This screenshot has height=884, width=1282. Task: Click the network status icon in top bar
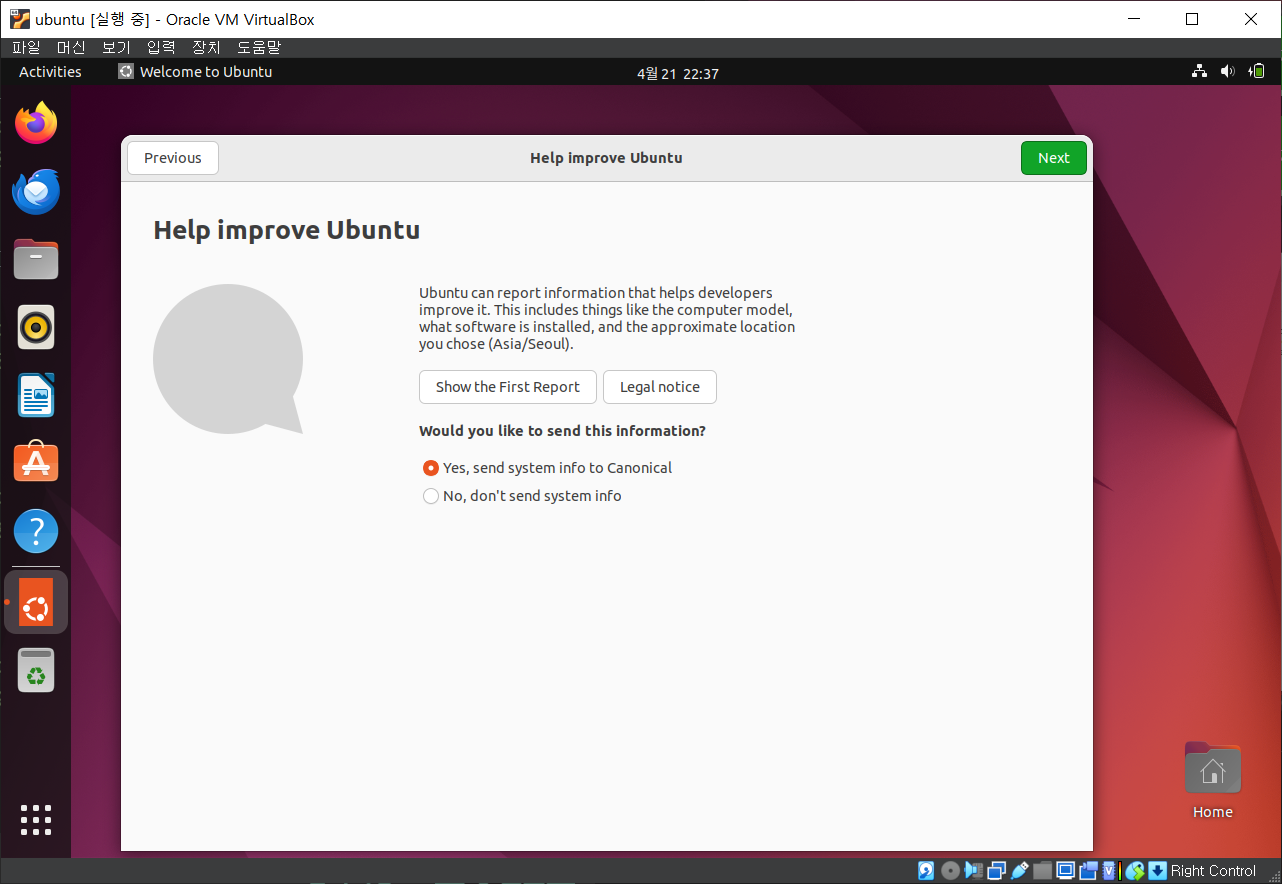pos(1200,72)
